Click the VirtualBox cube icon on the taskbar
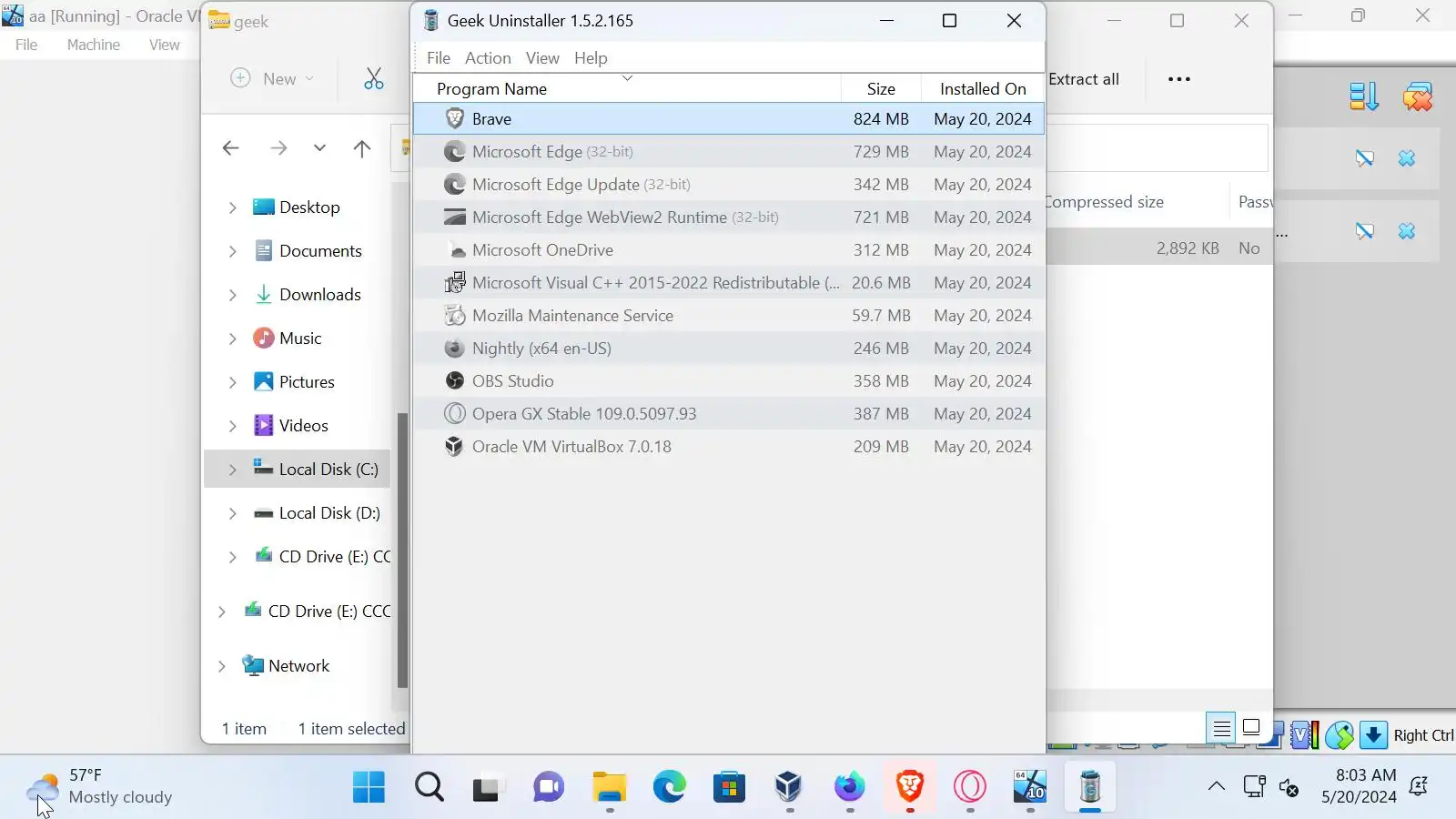 pos(789,787)
